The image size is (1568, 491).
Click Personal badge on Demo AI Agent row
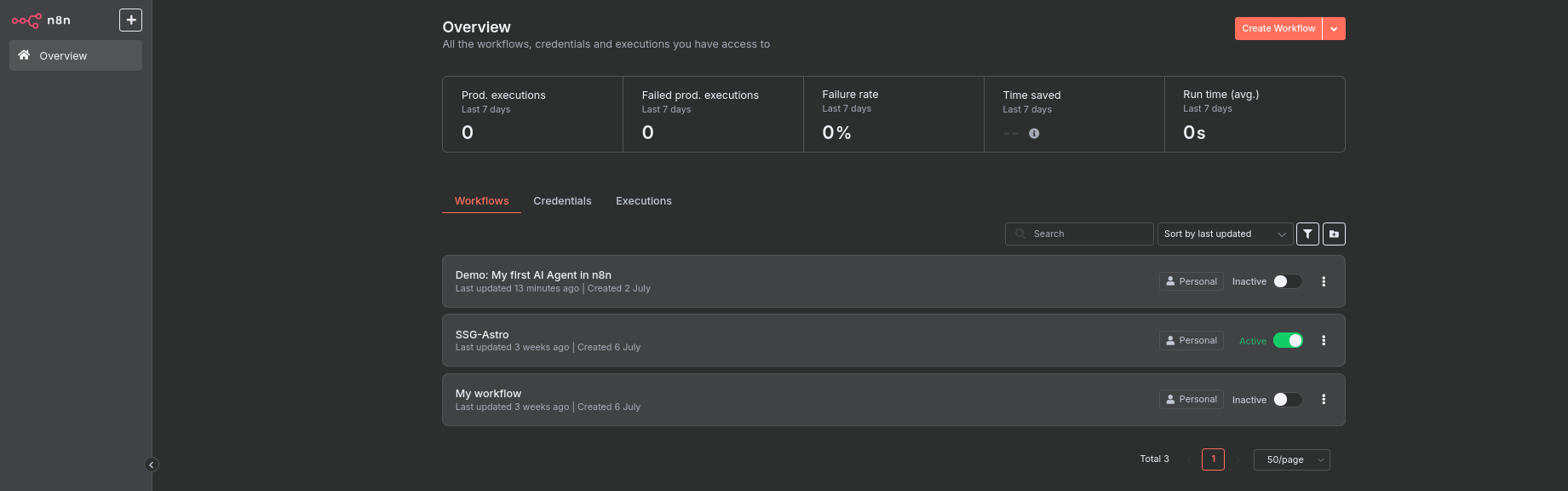[x=1192, y=281]
